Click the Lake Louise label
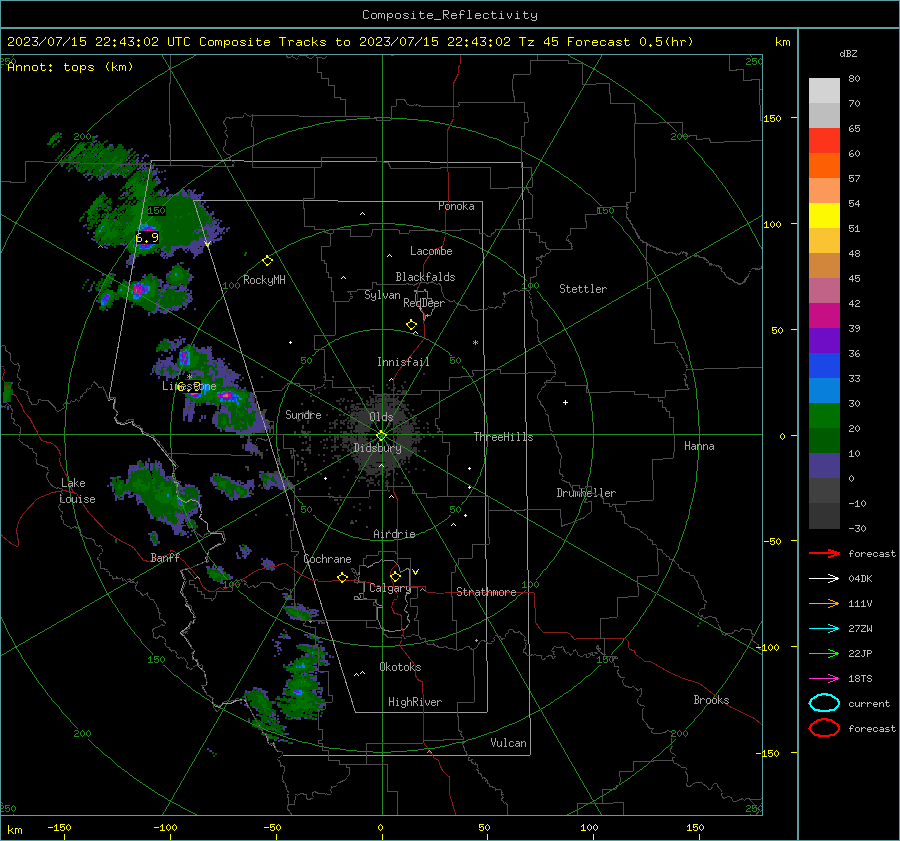Screen dimensions: 900x841 77,491
